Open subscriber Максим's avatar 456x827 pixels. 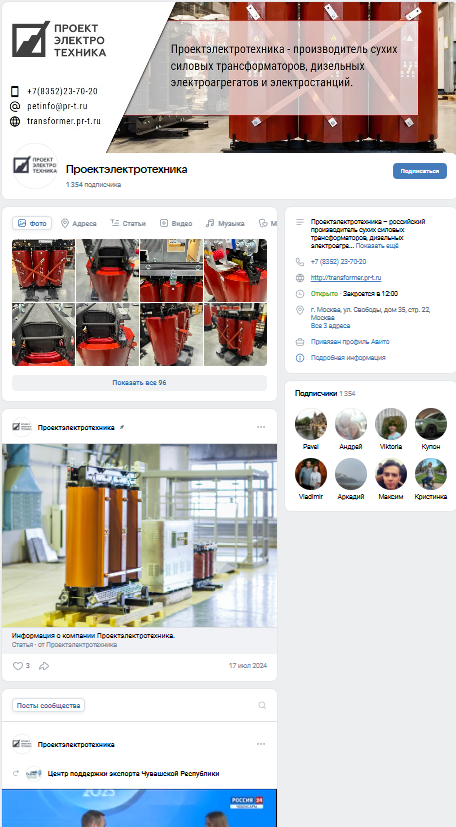point(391,474)
